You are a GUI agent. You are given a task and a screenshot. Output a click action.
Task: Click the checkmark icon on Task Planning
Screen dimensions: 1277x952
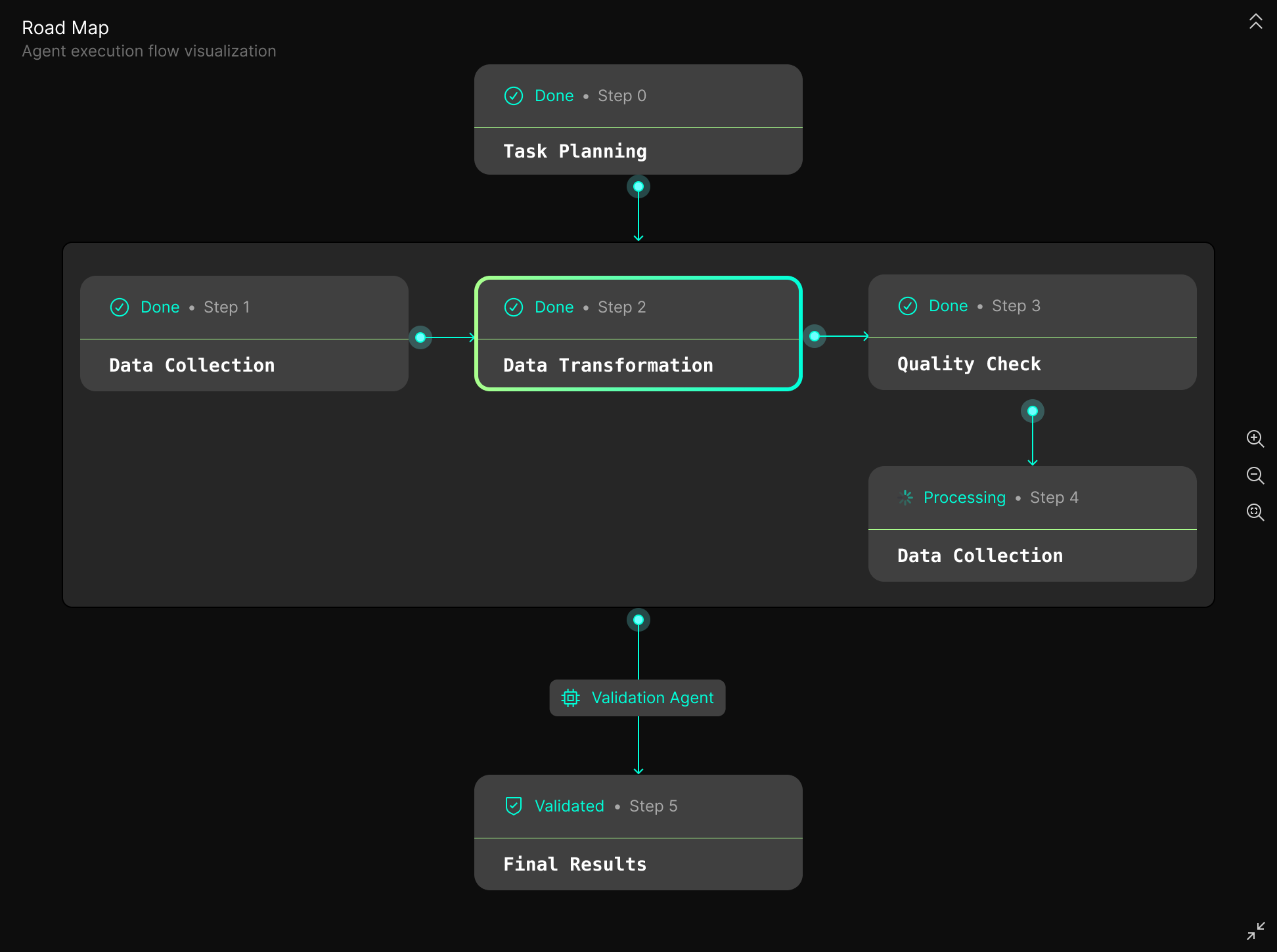(x=514, y=96)
